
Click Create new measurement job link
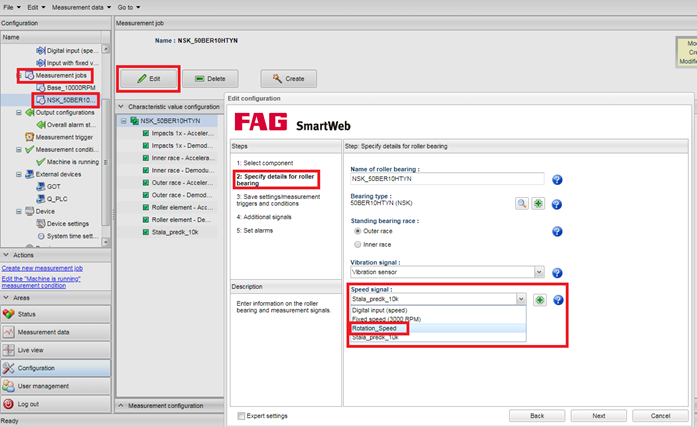(x=42, y=268)
